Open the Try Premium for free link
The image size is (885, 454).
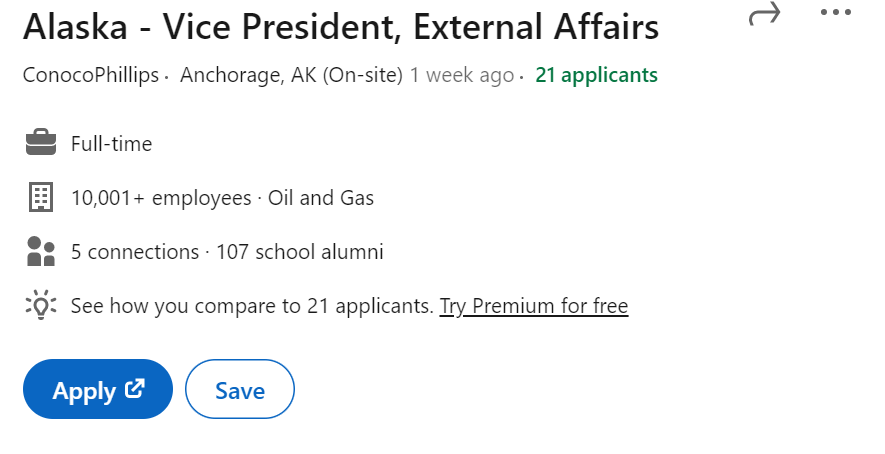[533, 306]
